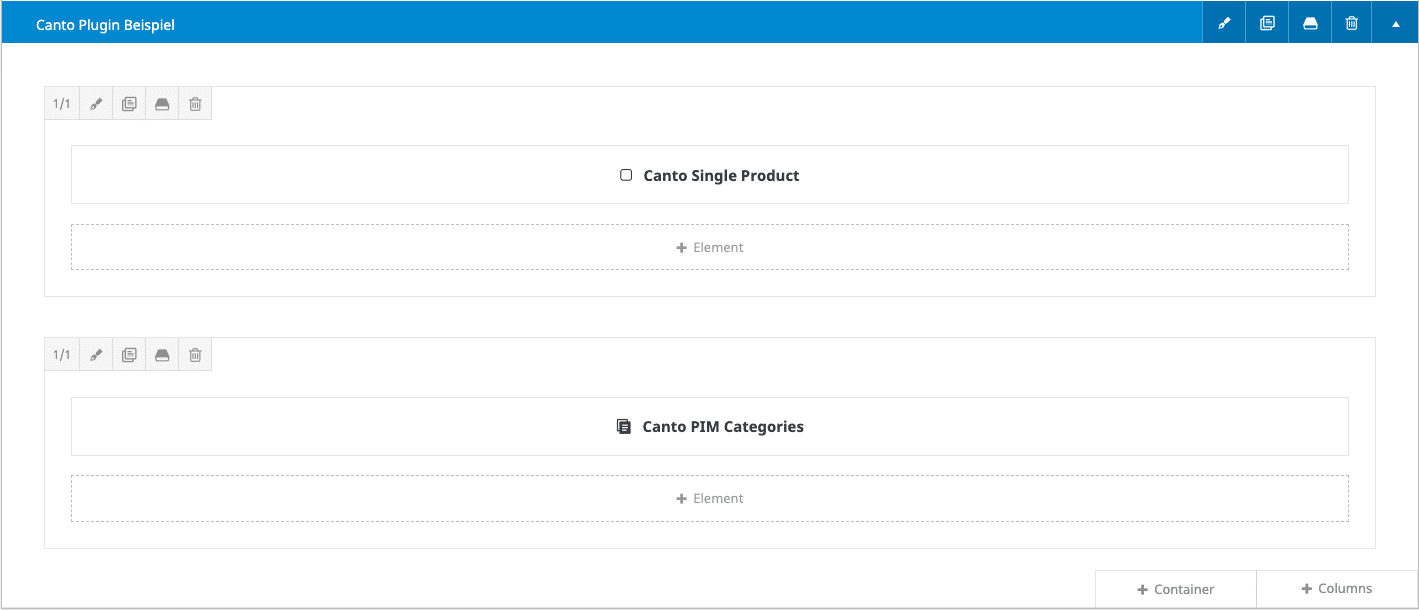Click the add Columns button
The height and width of the screenshot is (610, 1419).
click(x=1336, y=589)
